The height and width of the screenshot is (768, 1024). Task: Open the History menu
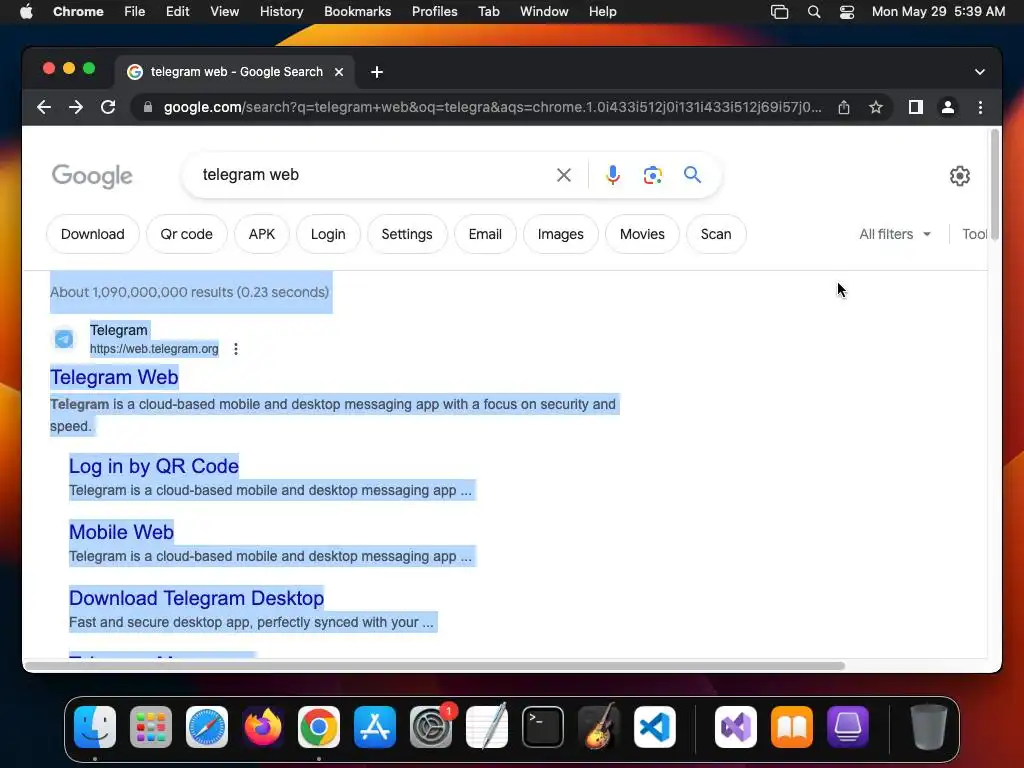coord(281,12)
